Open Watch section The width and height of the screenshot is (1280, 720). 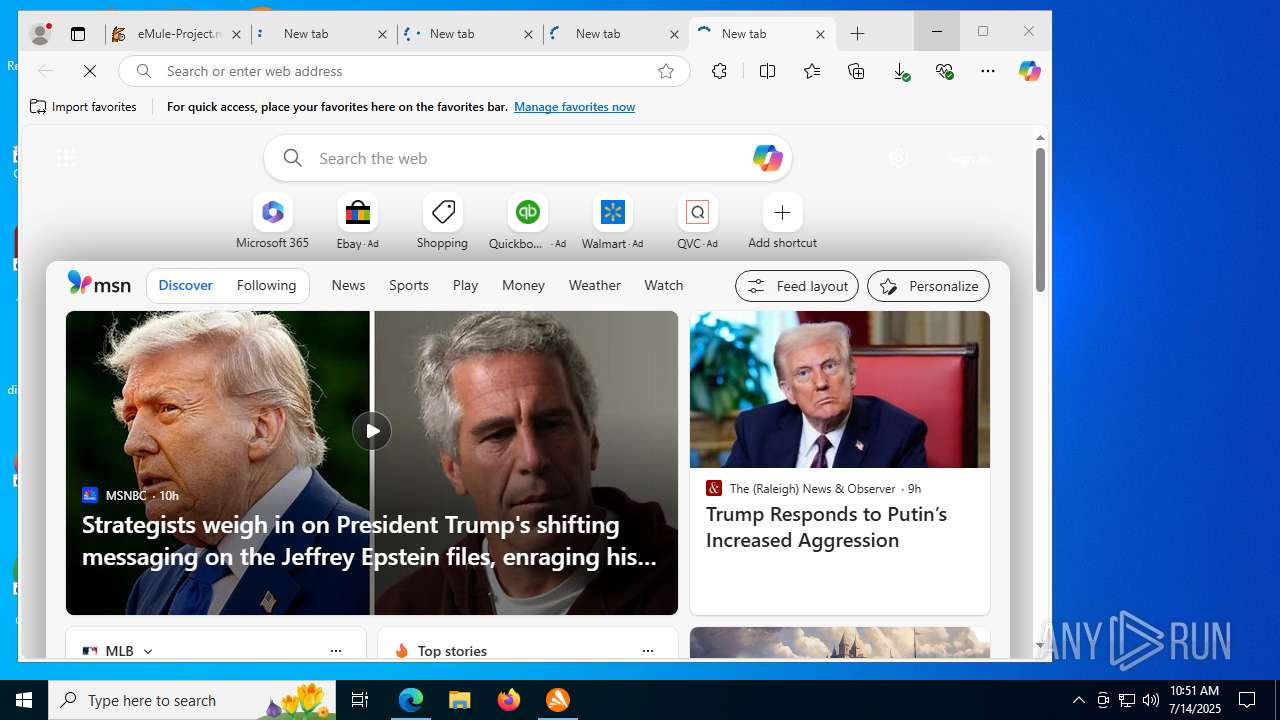(x=664, y=285)
